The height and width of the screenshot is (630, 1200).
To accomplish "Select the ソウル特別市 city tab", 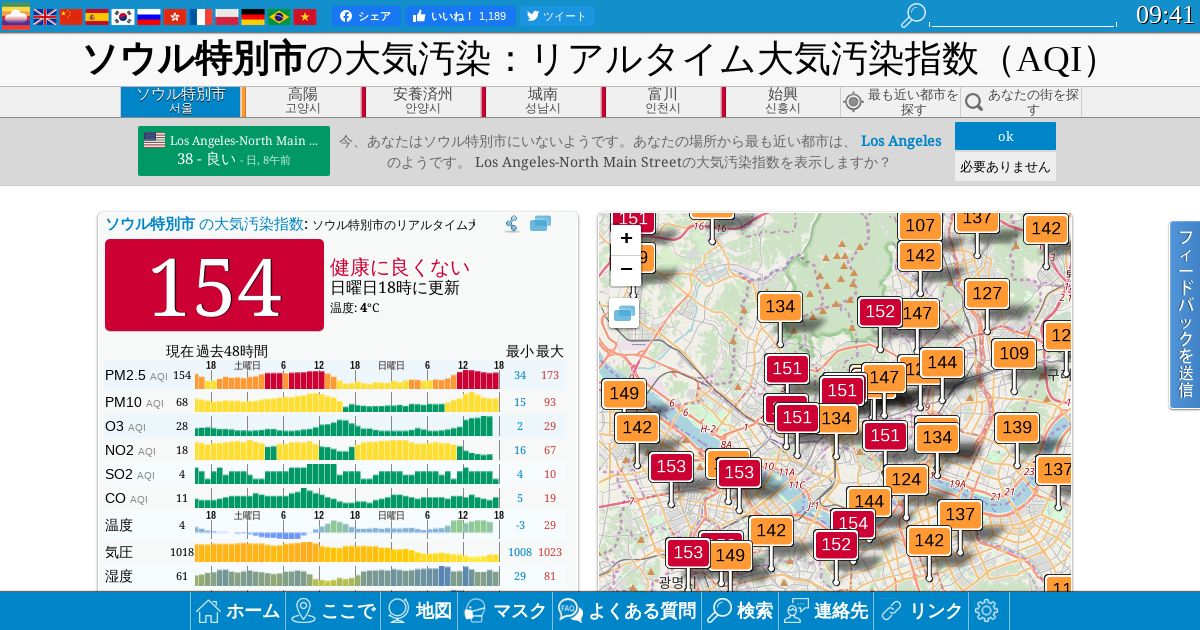I will tap(181, 101).
